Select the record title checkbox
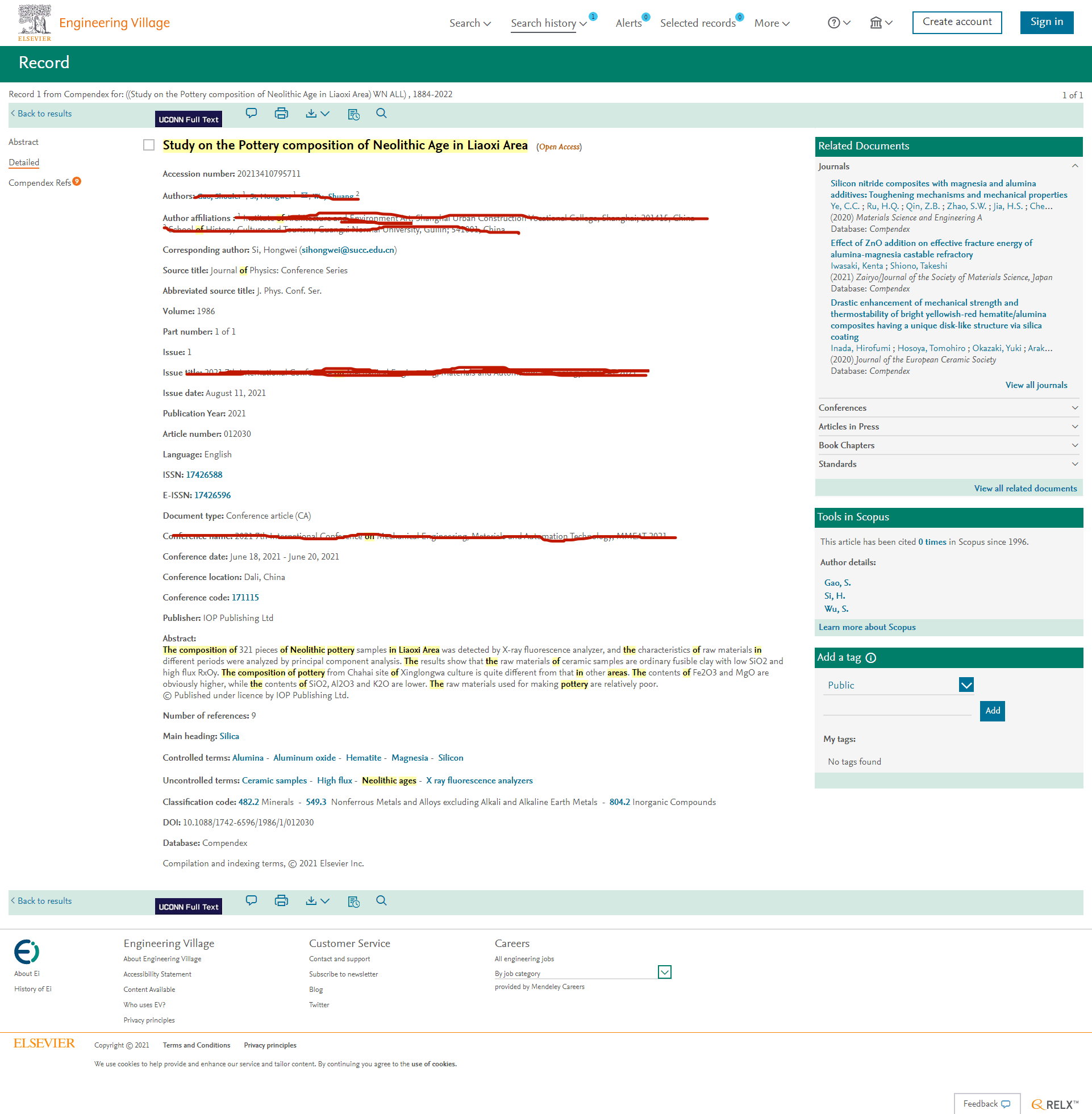The width and height of the screenshot is (1092, 1114). click(148, 145)
